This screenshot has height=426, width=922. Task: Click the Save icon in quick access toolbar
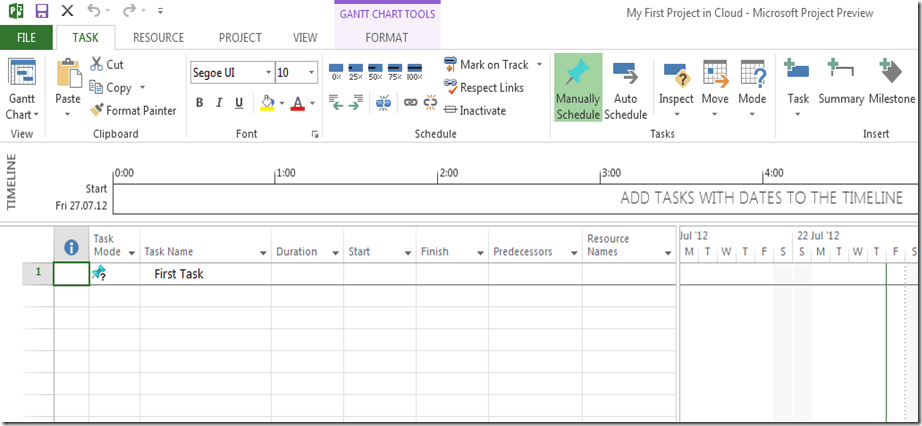pos(41,11)
